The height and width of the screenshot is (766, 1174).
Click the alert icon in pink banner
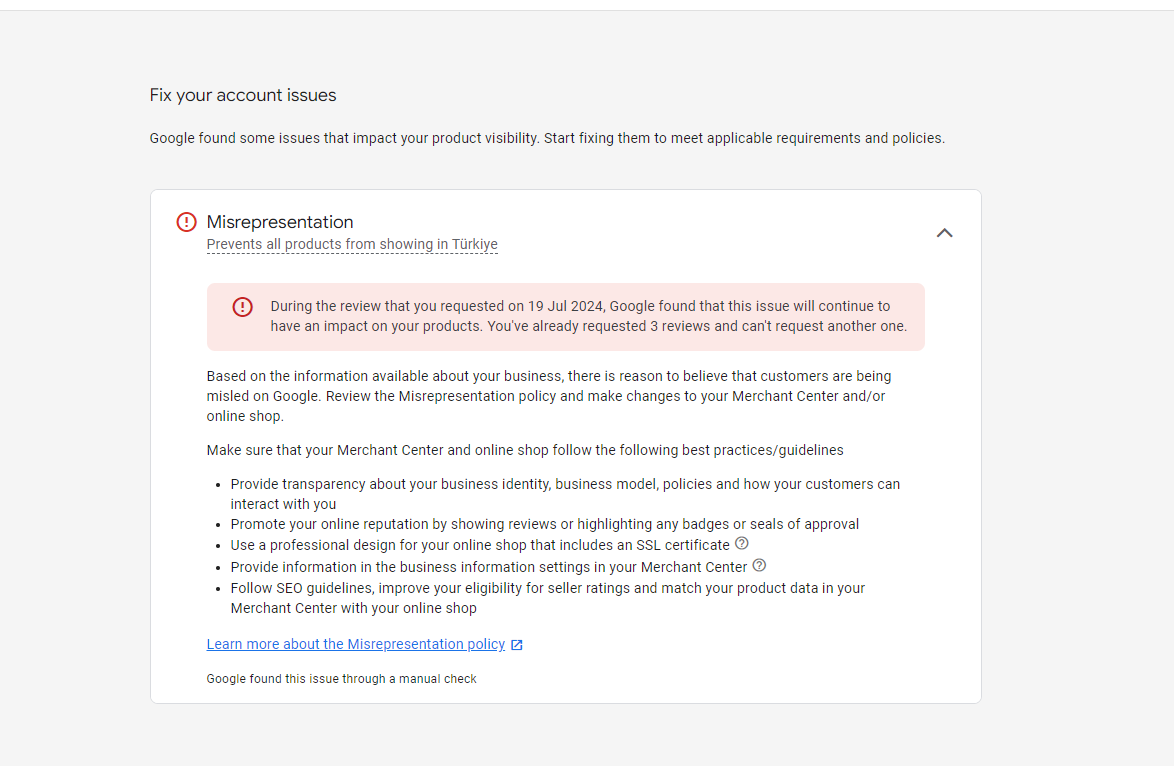coord(242,307)
